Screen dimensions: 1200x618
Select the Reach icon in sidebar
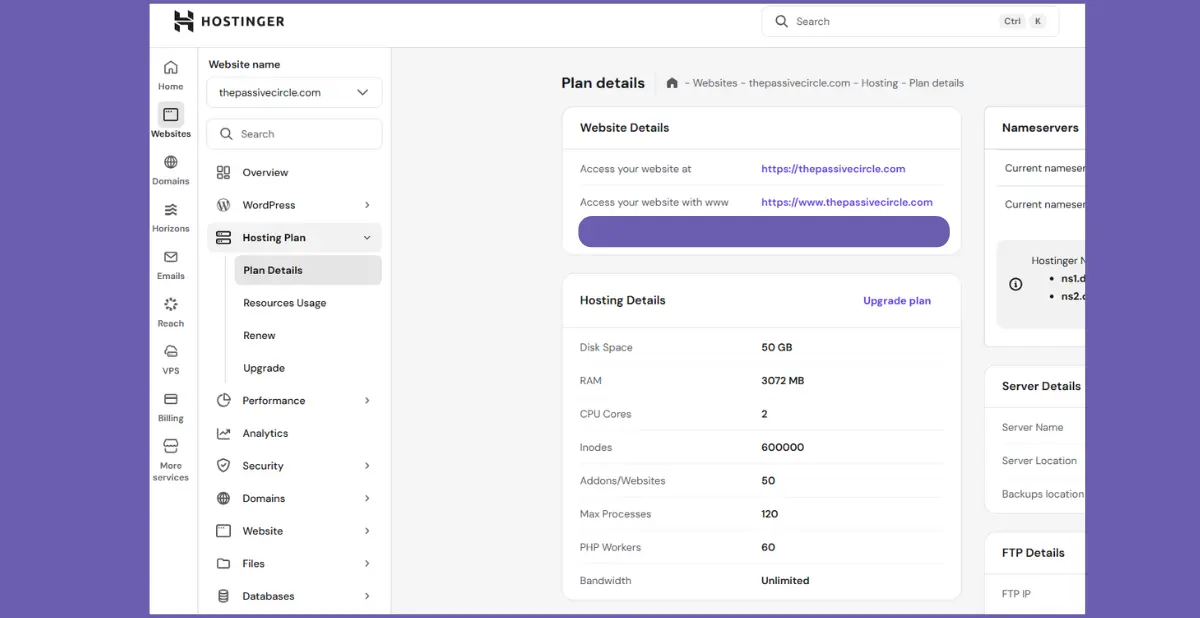[170, 310]
